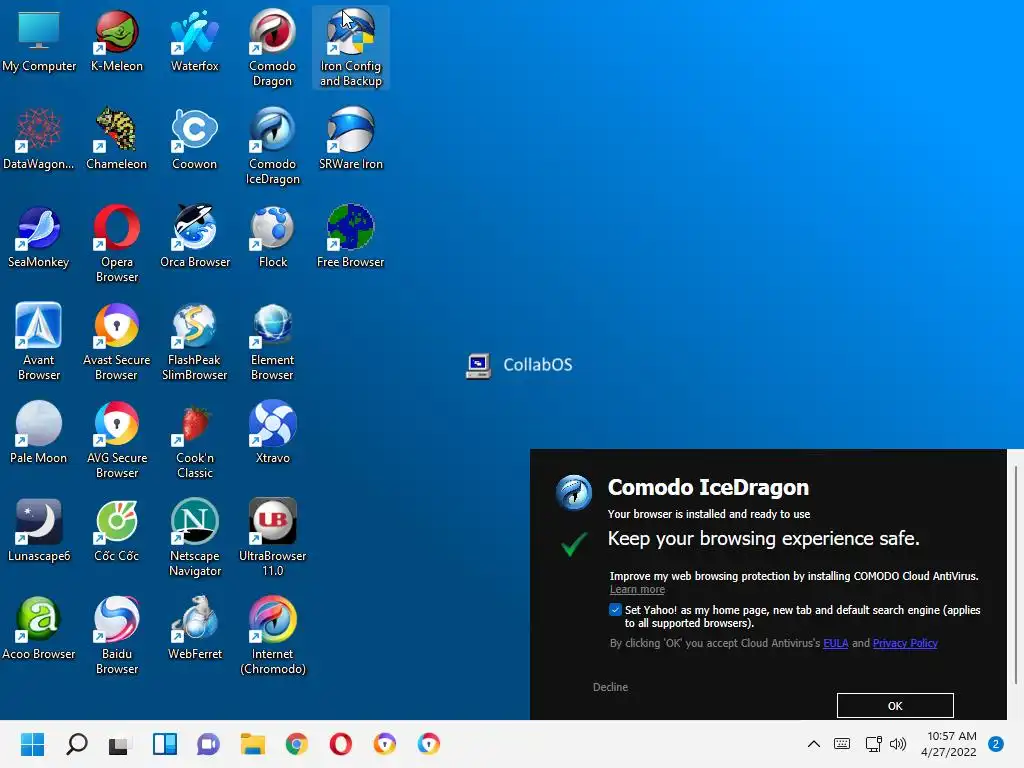Uncheck Set Yahoo! as home page option
Screen dimensions: 1024x768
pyautogui.click(x=615, y=610)
